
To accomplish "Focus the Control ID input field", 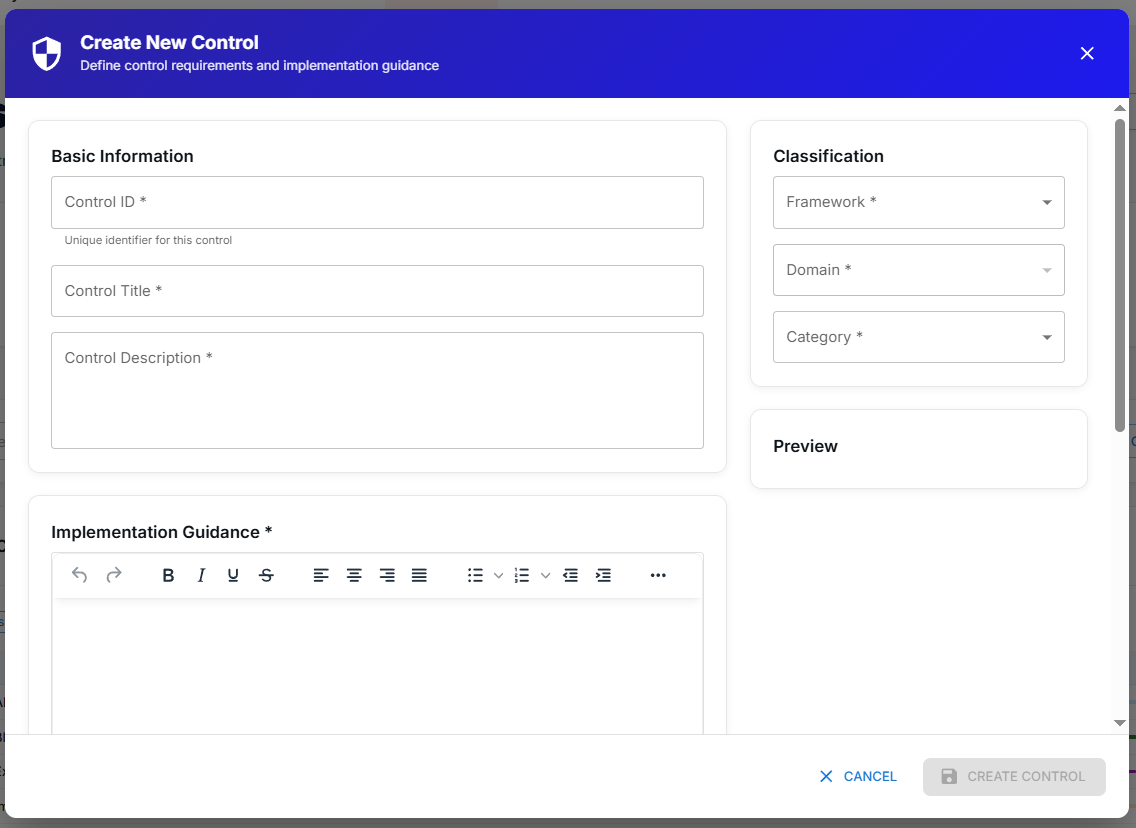I will tap(377, 203).
